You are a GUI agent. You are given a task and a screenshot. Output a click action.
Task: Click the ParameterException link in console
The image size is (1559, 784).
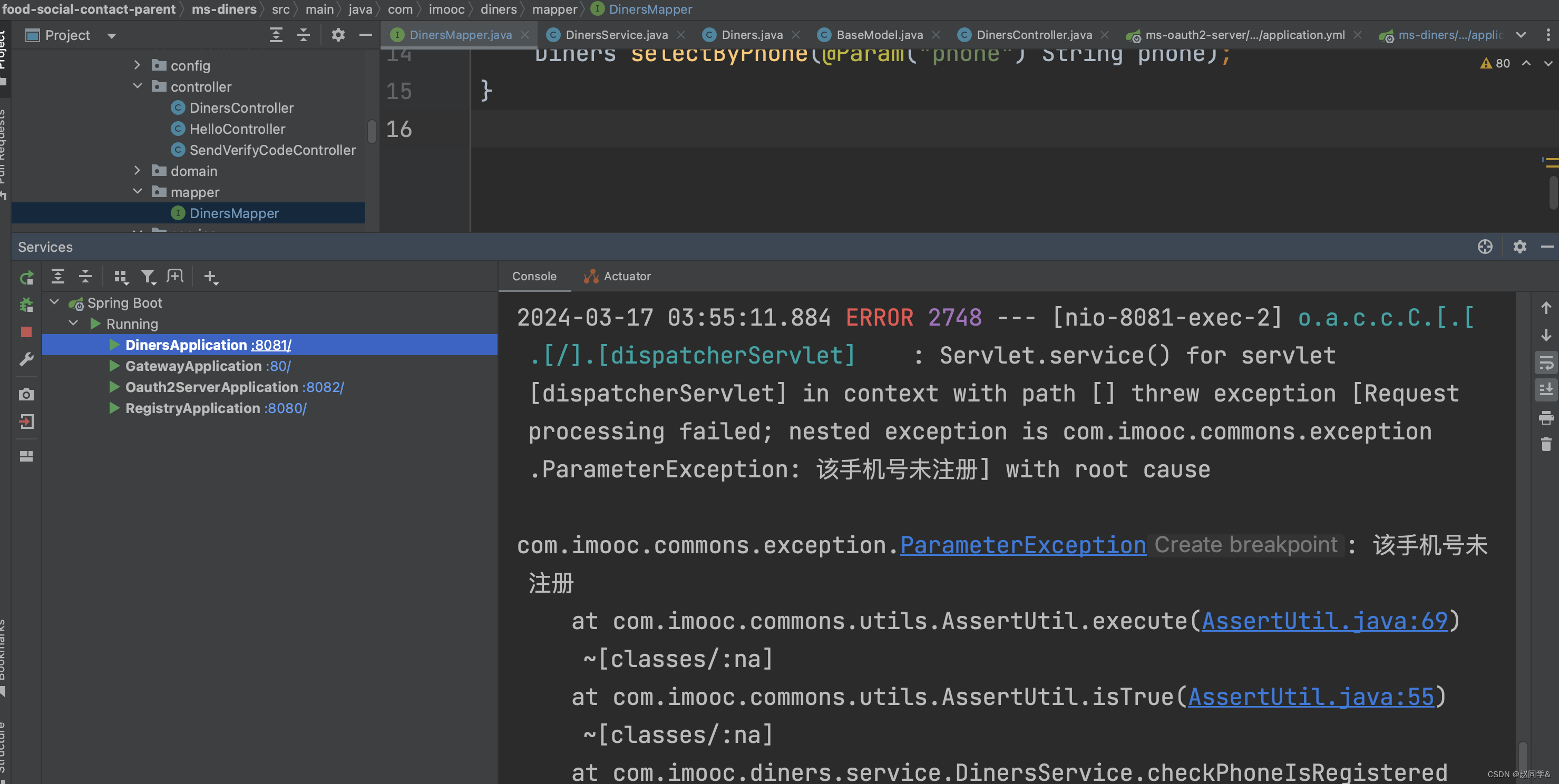pyautogui.click(x=1023, y=545)
